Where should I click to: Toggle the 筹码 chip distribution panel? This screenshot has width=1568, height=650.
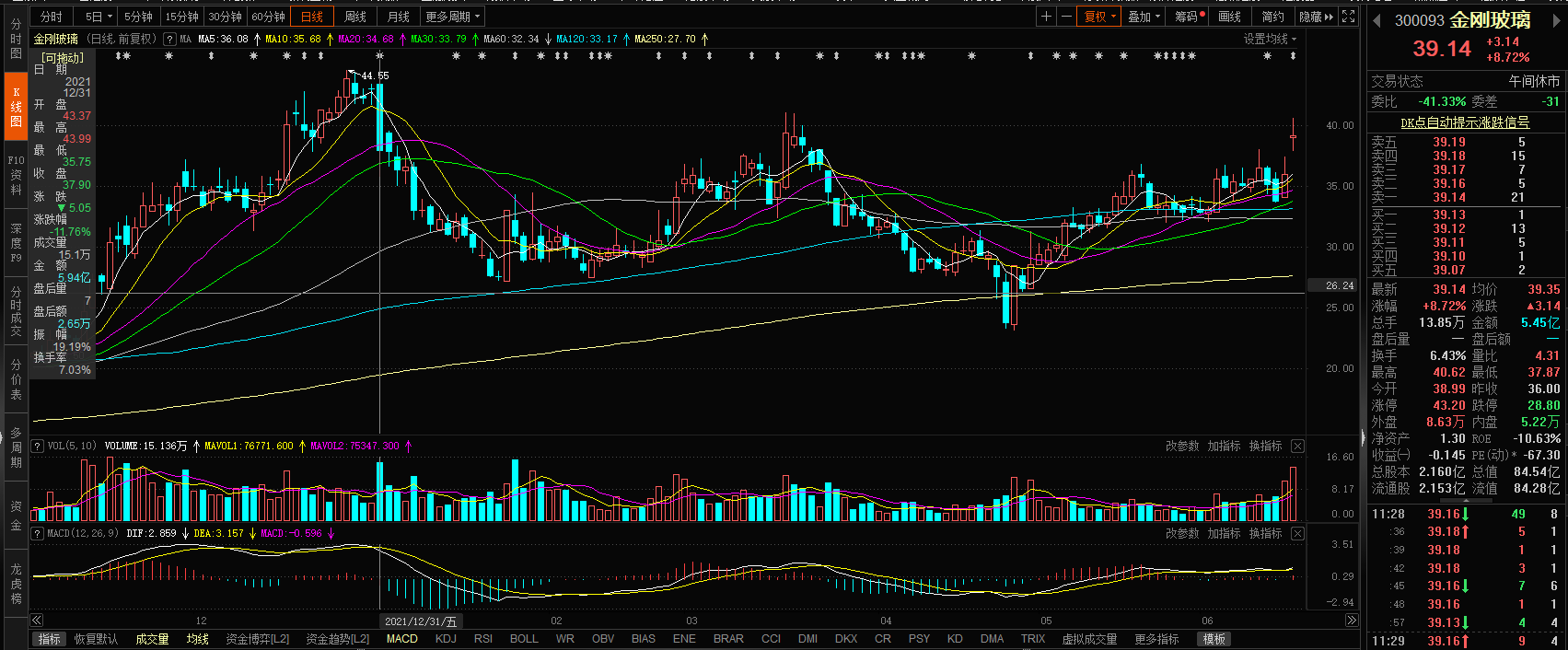click(x=1189, y=17)
